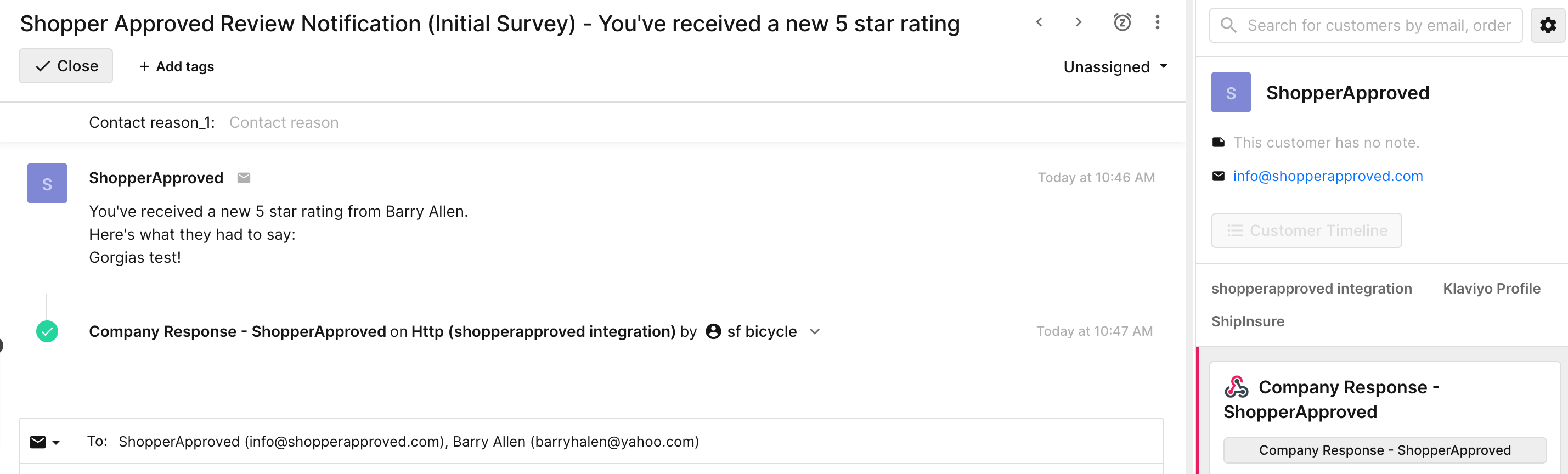This screenshot has width=1568, height=474.
Task: Open info@shopperapproved.com email link
Action: [1328, 177]
